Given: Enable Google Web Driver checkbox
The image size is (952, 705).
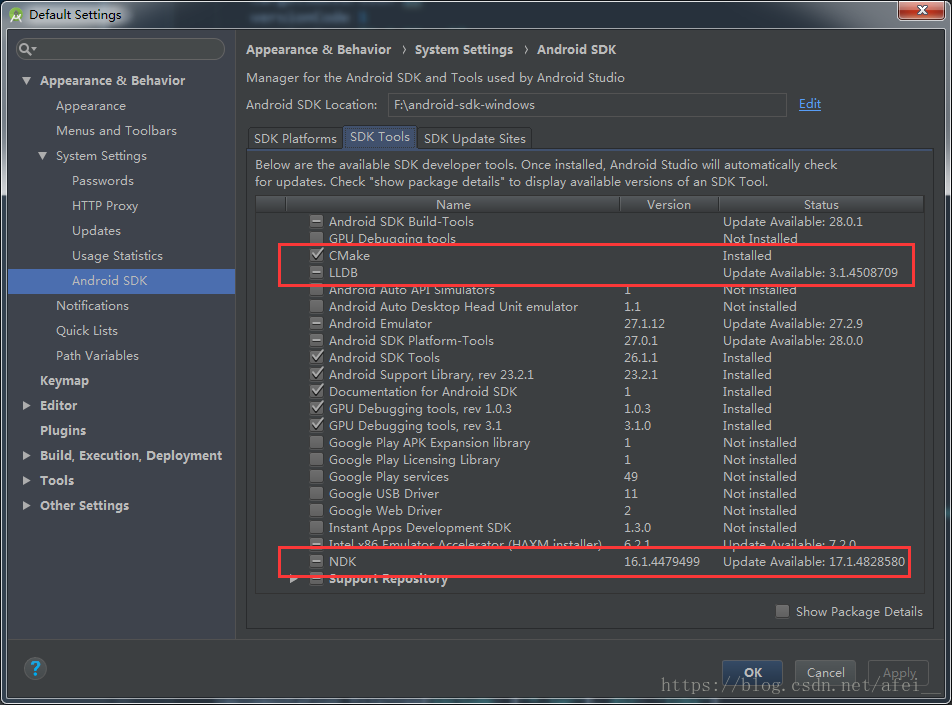Looking at the screenshot, I should pyautogui.click(x=316, y=511).
